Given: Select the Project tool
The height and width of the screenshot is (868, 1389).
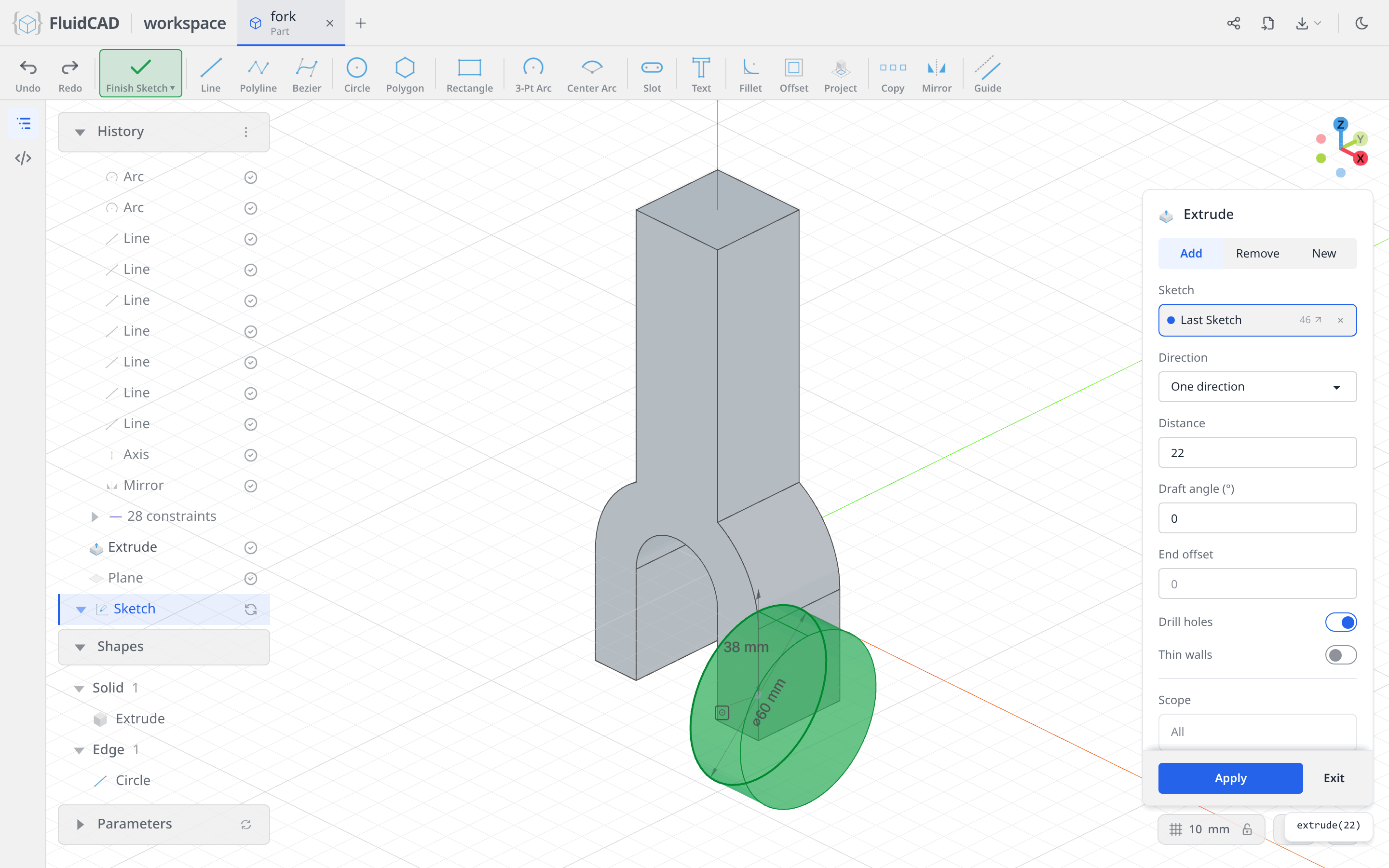Looking at the screenshot, I should [x=840, y=75].
